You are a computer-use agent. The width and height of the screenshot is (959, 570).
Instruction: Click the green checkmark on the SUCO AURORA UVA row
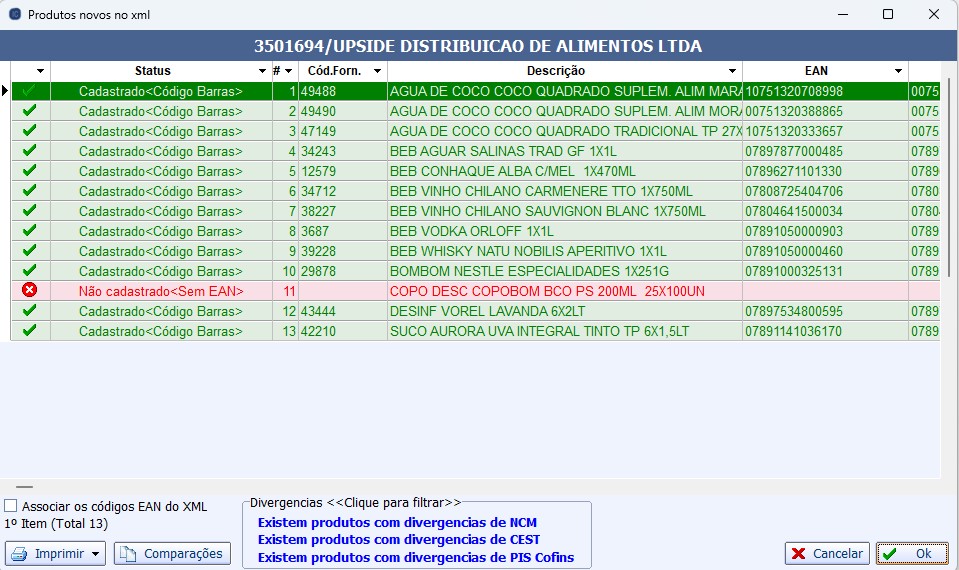[x=30, y=331]
